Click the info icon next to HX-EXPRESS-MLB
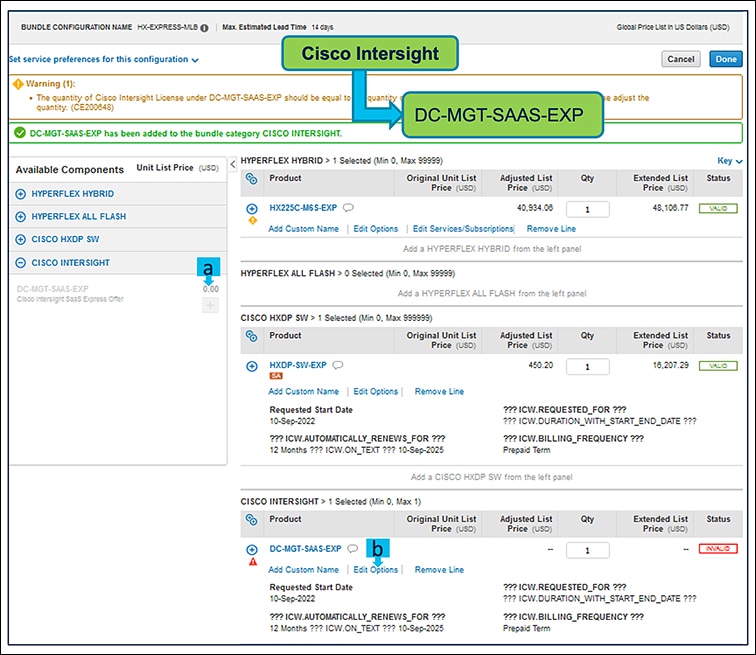The height and width of the screenshot is (655, 756). tap(204, 28)
